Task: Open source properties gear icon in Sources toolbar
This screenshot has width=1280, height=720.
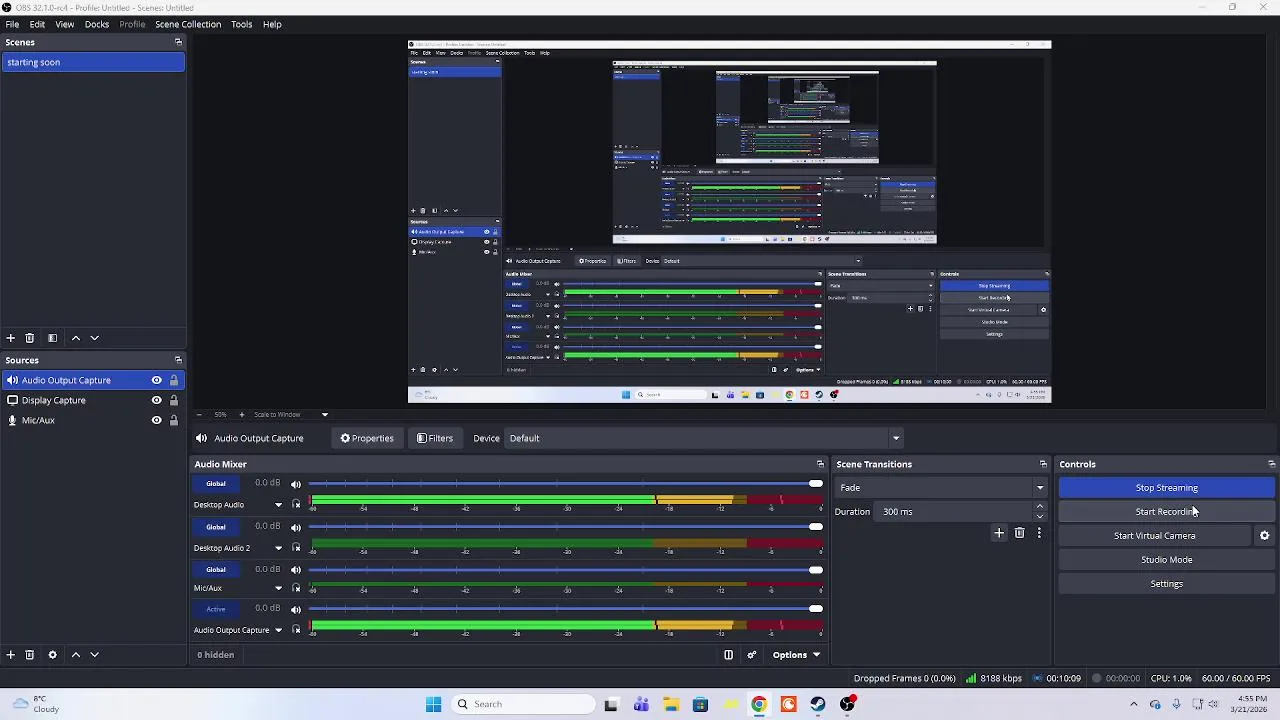Action: [x=52, y=655]
